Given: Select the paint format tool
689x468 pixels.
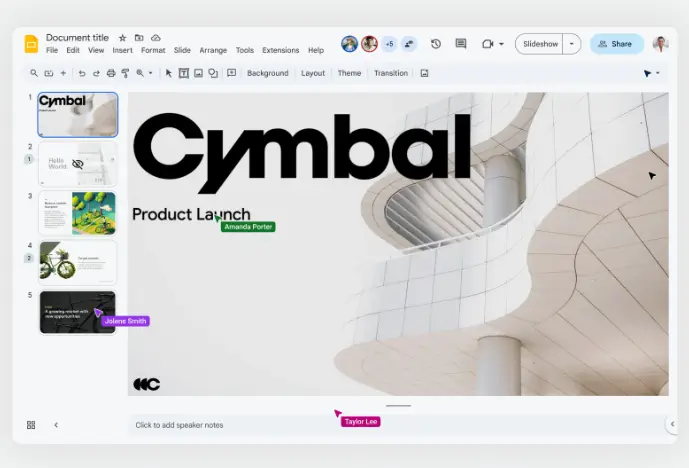Looking at the screenshot, I should (125, 73).
